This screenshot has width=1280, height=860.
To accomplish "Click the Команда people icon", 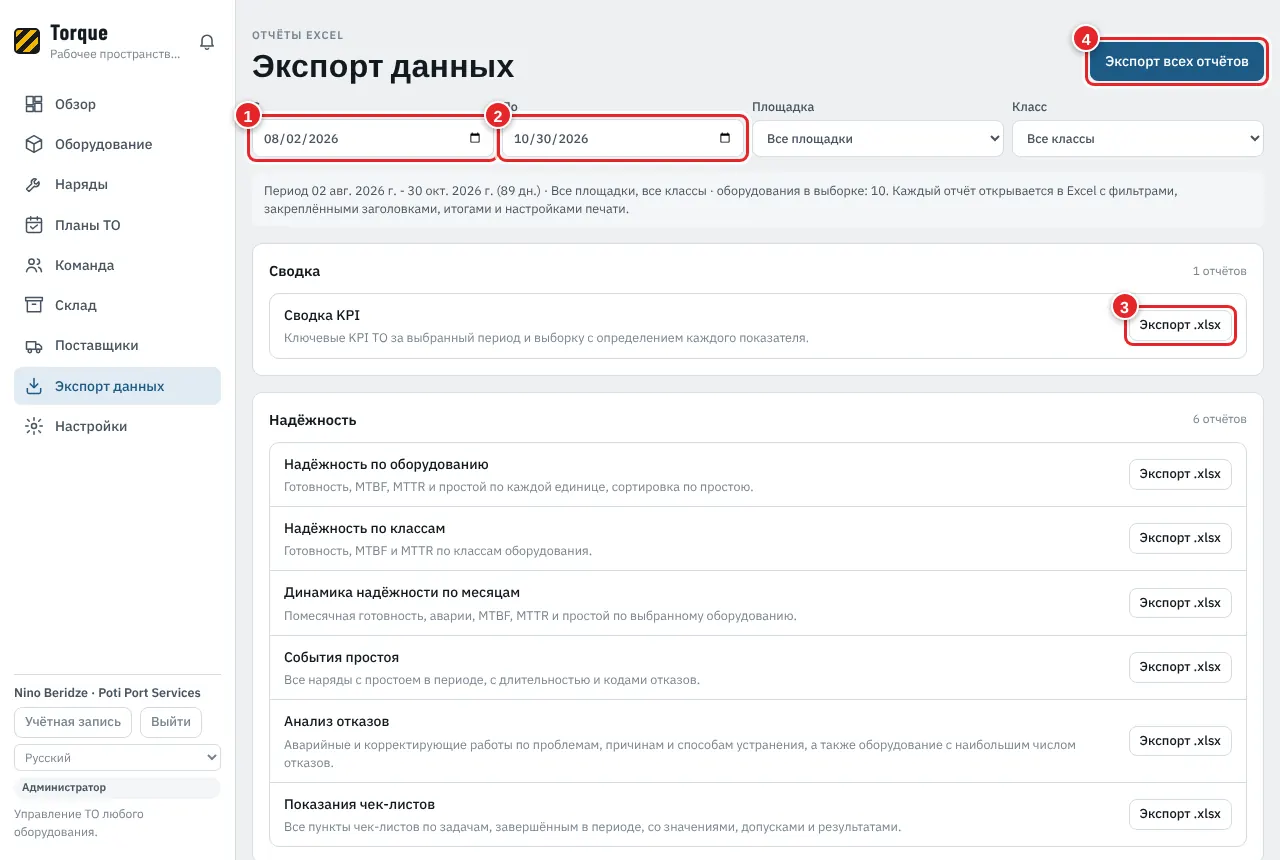I will (34, 265).
